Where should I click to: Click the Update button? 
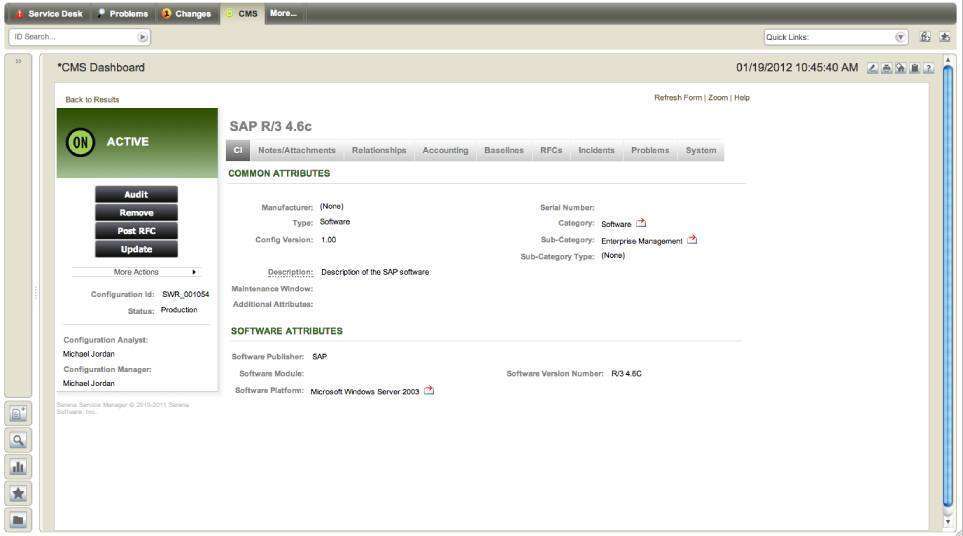pos(136,249)
